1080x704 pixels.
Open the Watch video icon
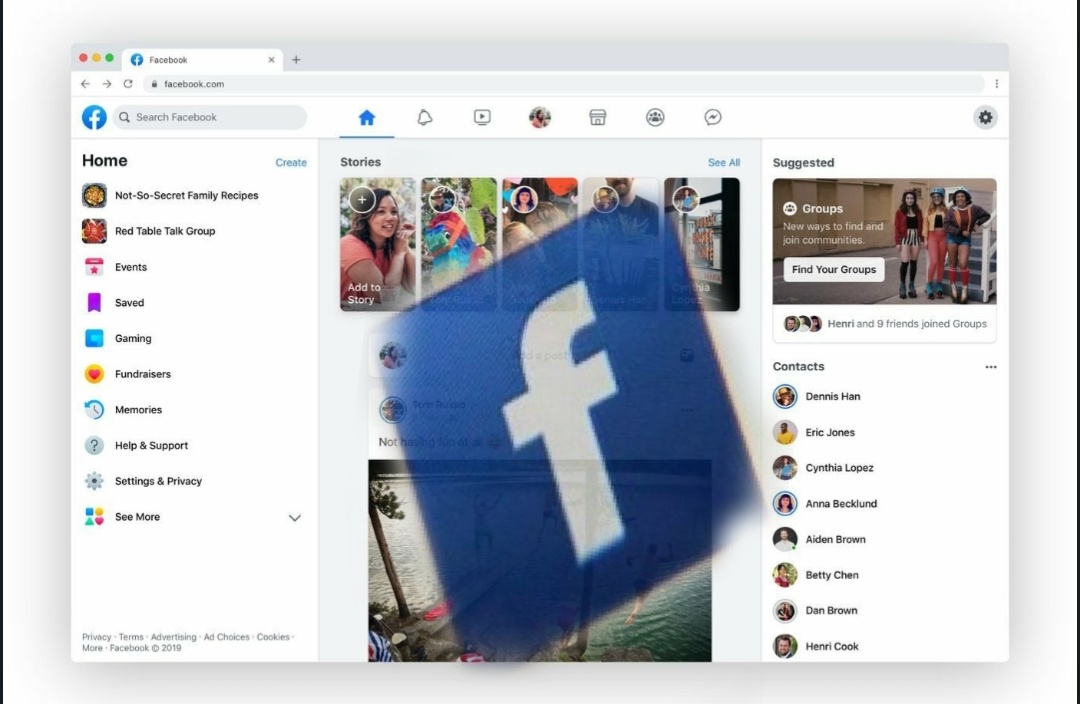click(x=482, y=118)
